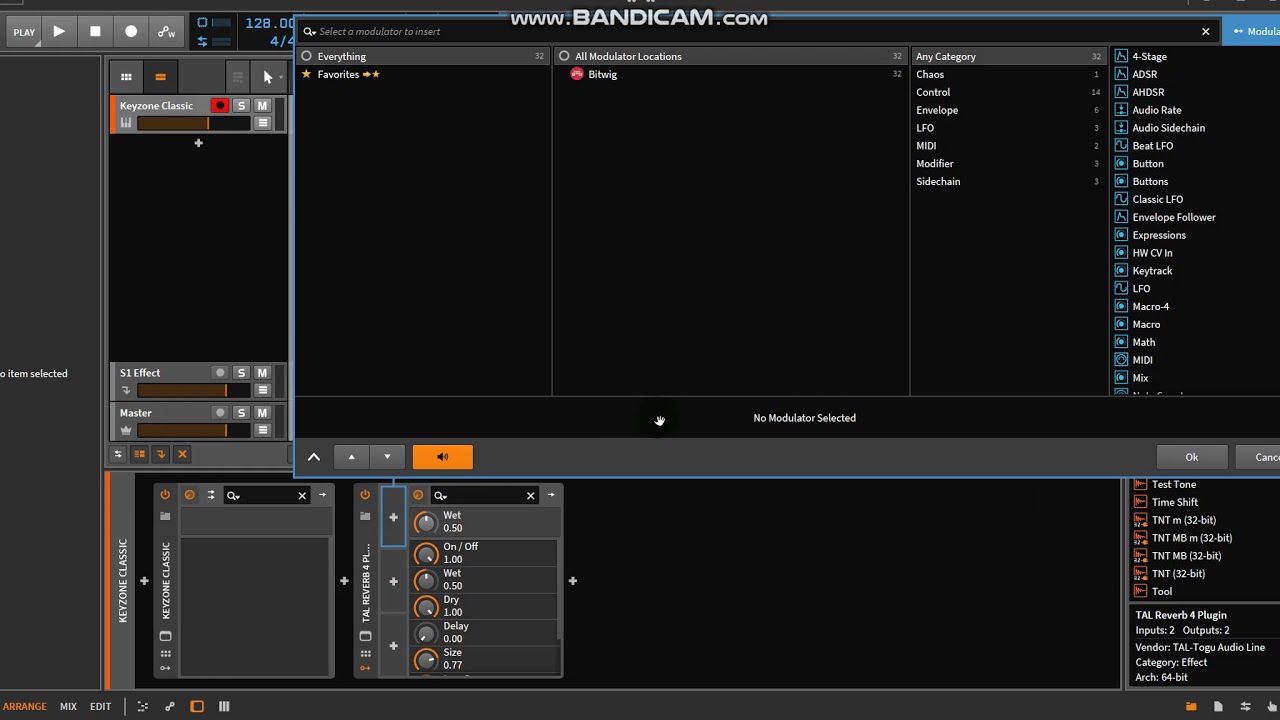Confirm with the Ok button
The width and height of the screenshot is (1280, 720).
point(1191,457)
